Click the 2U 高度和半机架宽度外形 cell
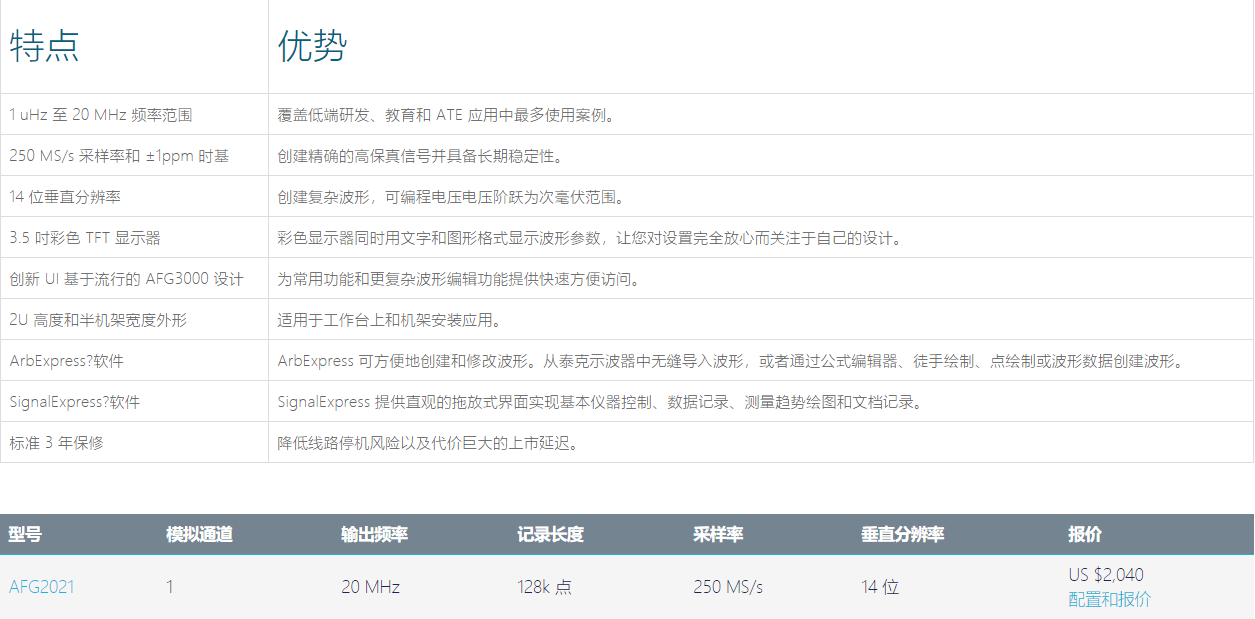The width and height of the screenshot is (1255, 619). [98, 320]
